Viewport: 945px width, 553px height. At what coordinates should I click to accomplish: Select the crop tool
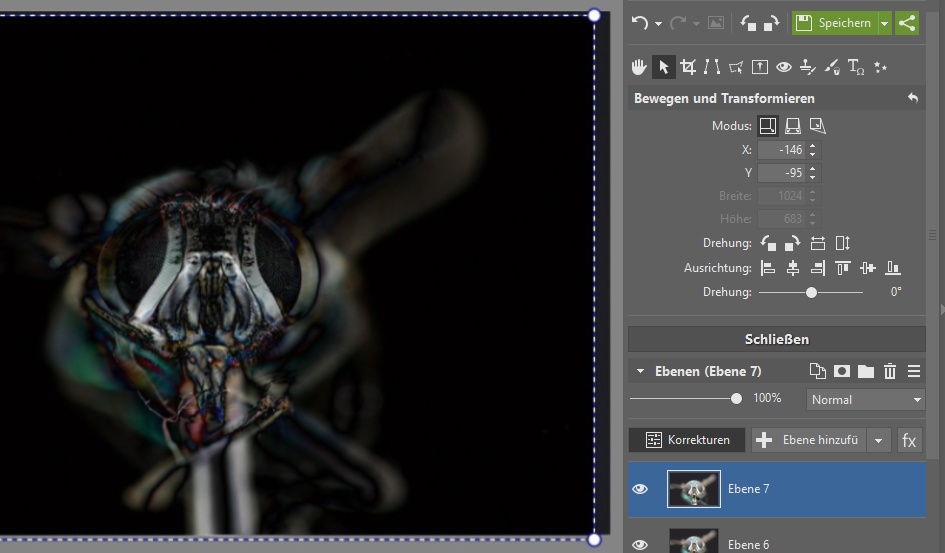688,67
